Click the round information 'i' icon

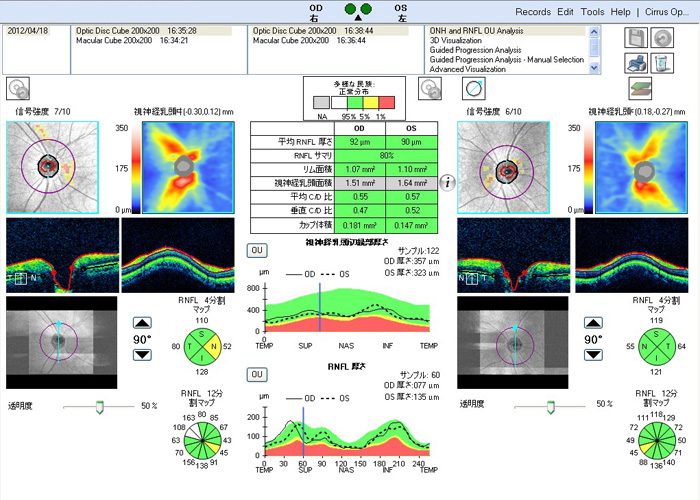tap(448, 183)
